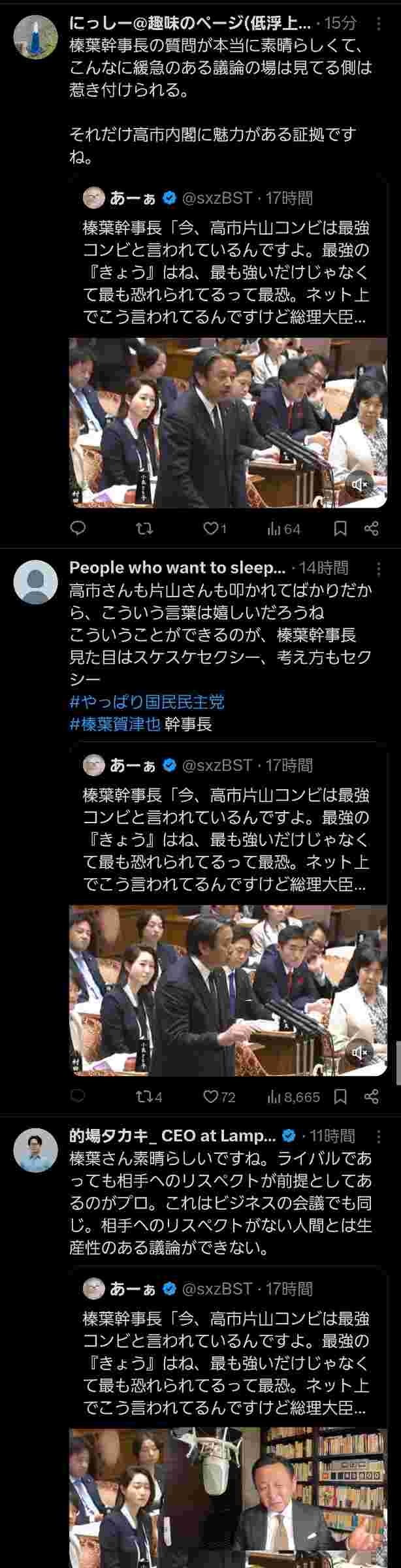Open hashtag #やっぱり国民民主党
The height and width of the screenshot is (1568, 401).
pos(147,702)
